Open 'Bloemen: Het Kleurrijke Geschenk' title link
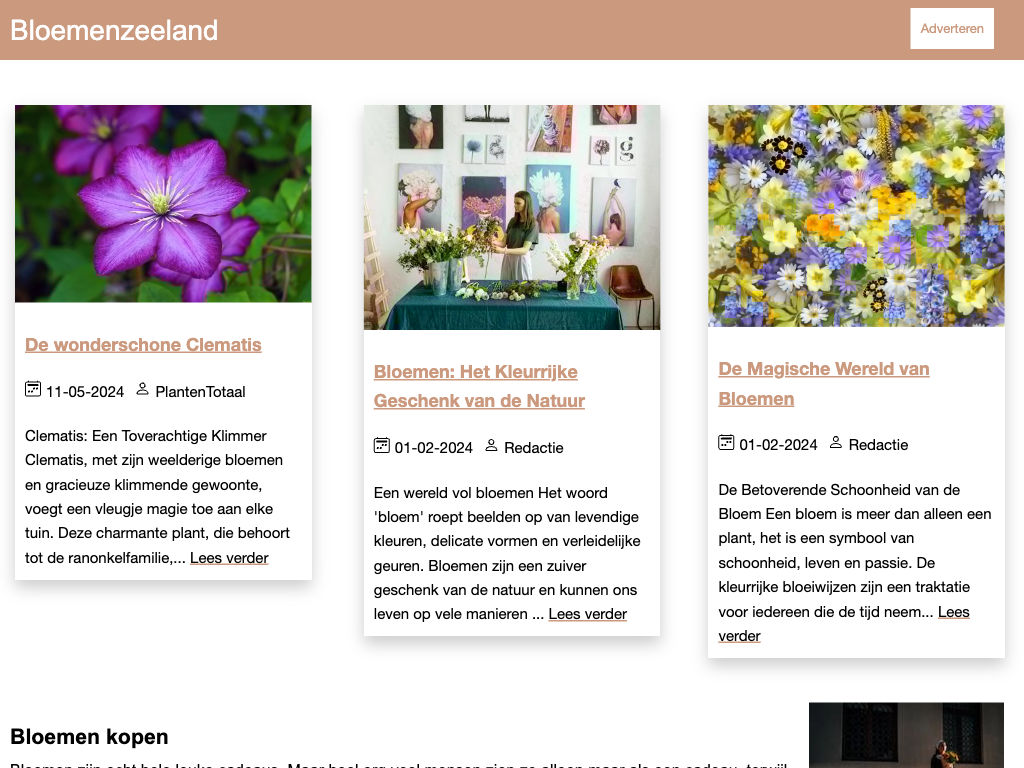 point(479,386)
